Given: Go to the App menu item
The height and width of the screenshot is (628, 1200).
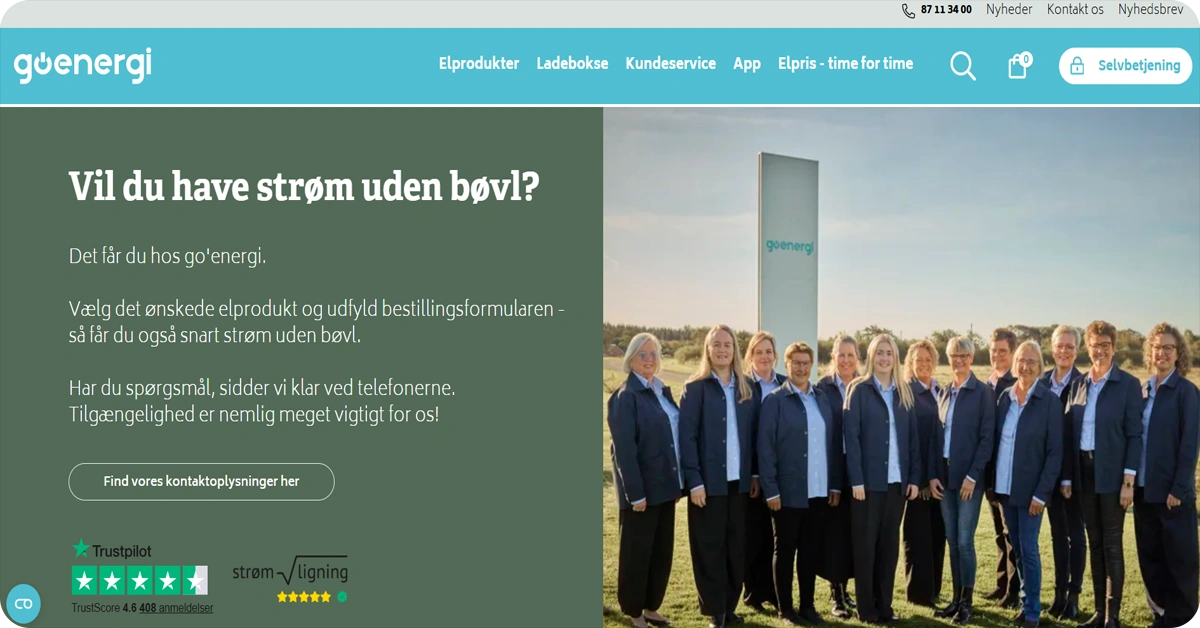Looking at the screenshot, I should tap(747, 64).
